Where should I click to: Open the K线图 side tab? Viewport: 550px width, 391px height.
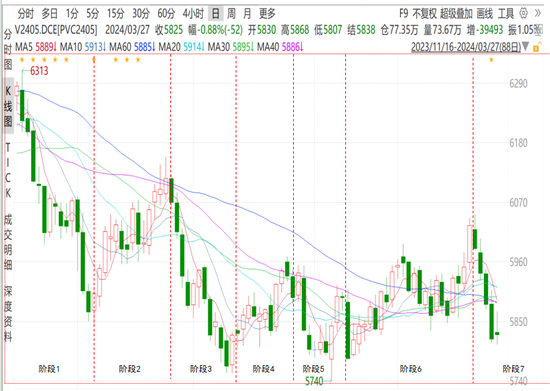(x=8, y=106)
